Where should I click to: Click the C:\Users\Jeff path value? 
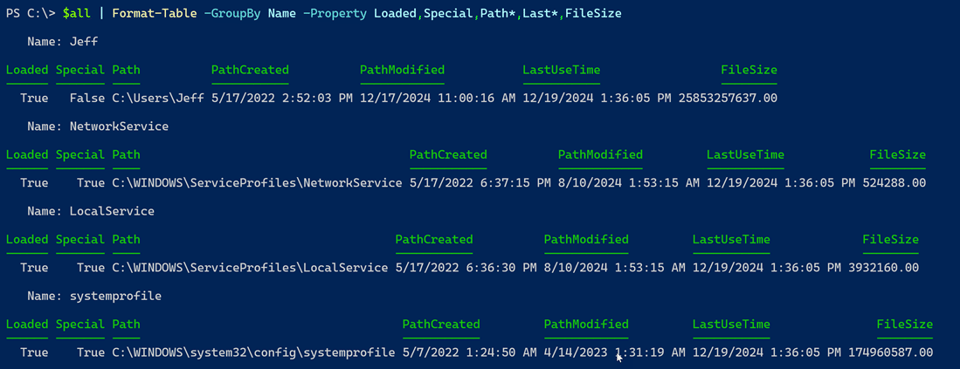click(158, 98)
